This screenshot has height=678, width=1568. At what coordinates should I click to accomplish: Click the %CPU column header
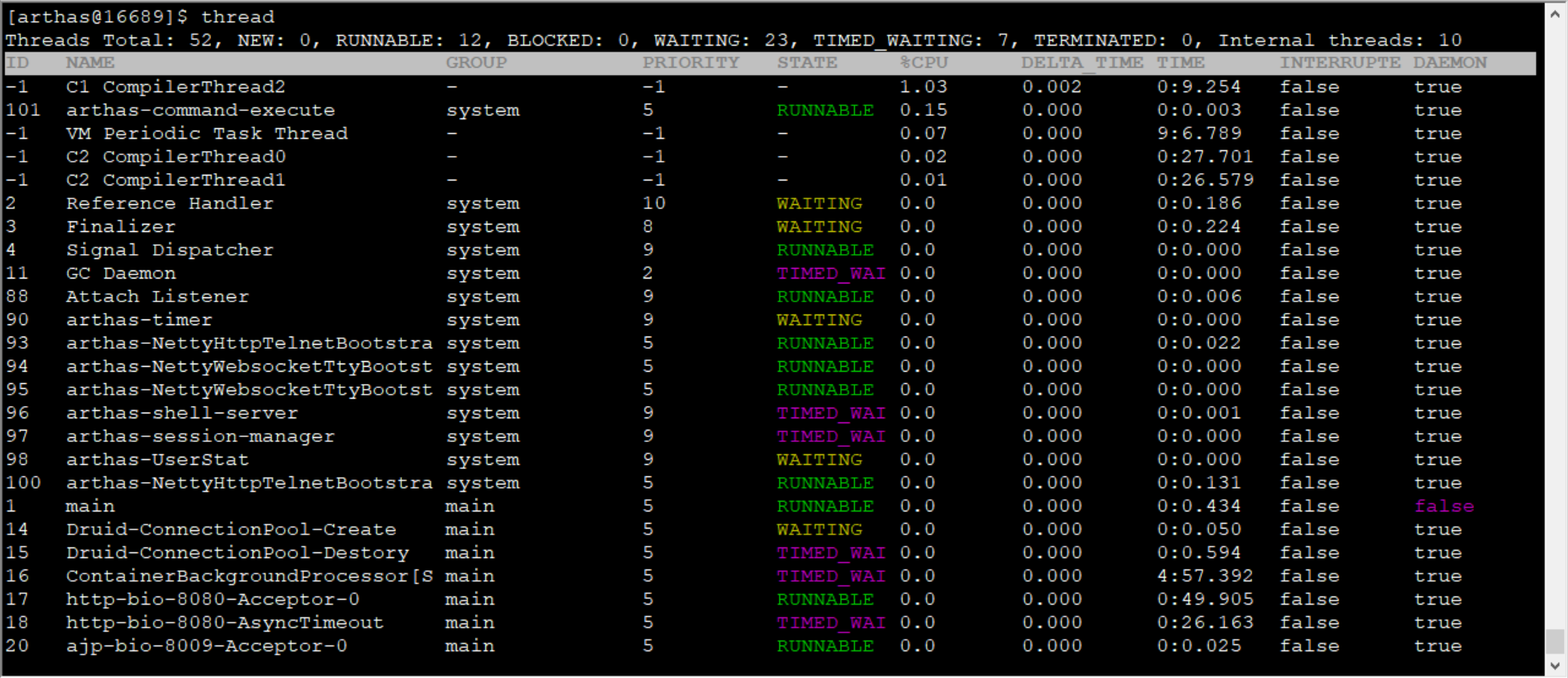pos(924,63)
